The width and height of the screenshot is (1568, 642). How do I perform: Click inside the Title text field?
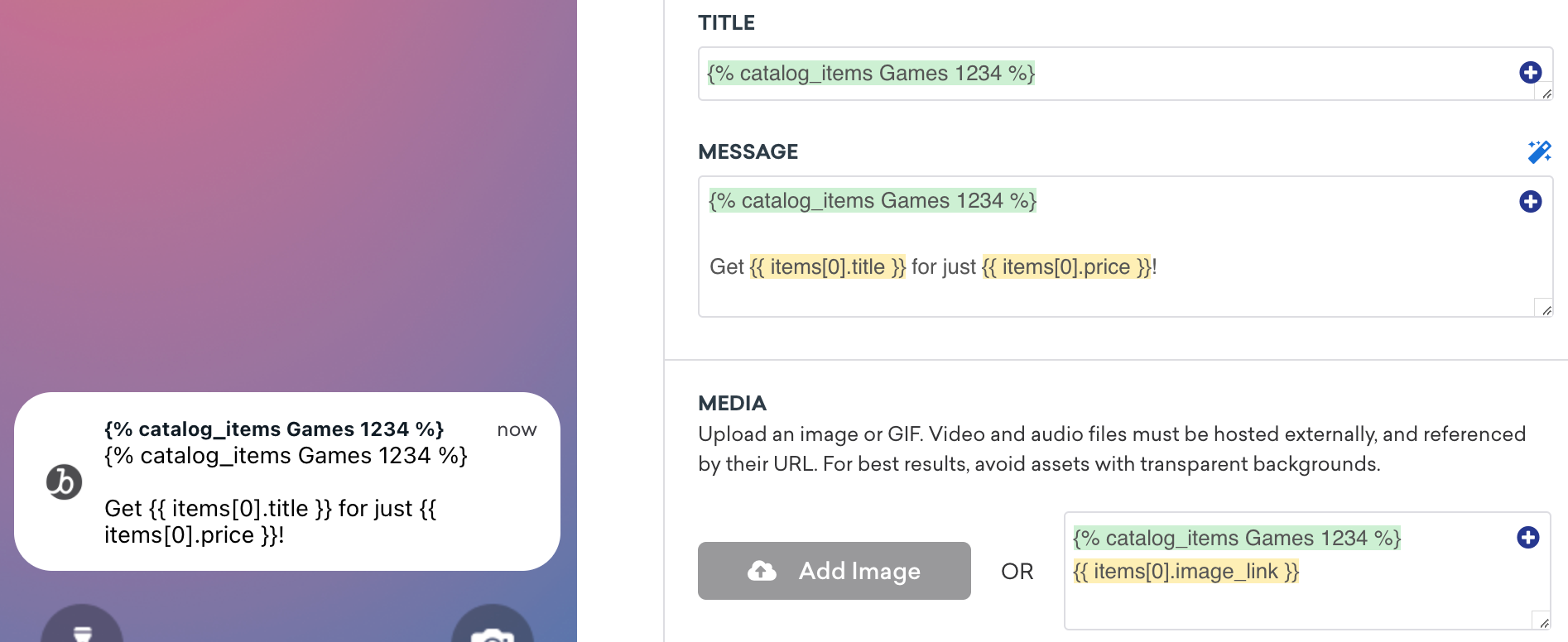pos(1242,74)
